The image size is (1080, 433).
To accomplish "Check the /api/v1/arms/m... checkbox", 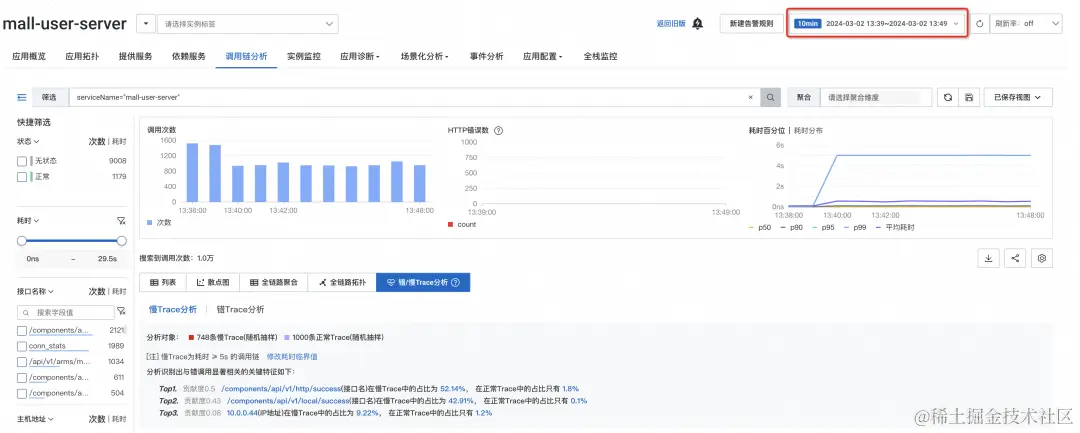I will tap(22, 361).
